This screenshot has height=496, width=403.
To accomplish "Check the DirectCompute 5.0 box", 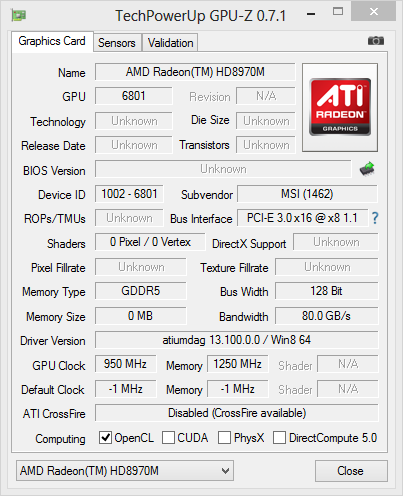I will (x=279, y=438).
